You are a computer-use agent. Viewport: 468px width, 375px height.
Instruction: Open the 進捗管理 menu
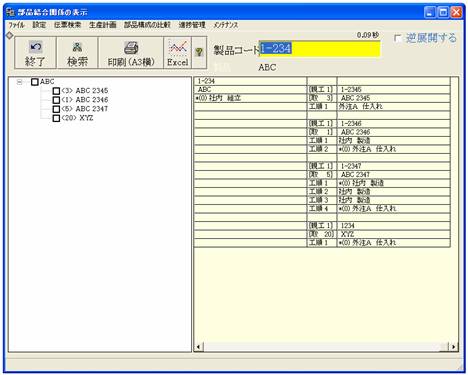(192, 25)
